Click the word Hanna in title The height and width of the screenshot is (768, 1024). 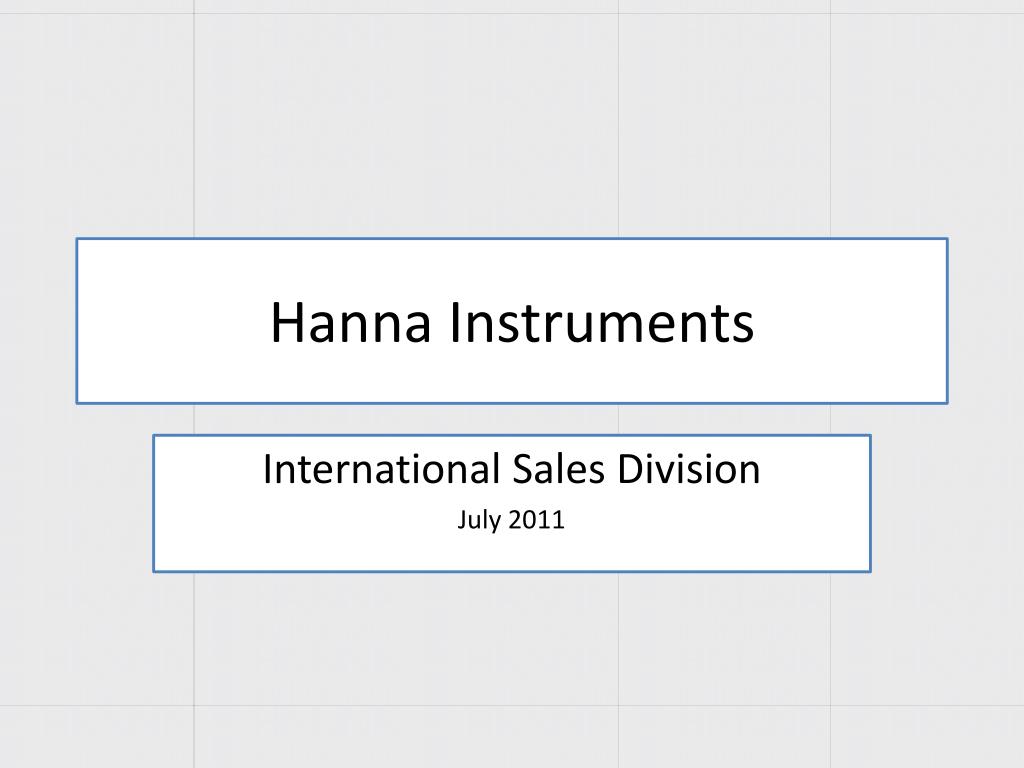click(351, 322)
